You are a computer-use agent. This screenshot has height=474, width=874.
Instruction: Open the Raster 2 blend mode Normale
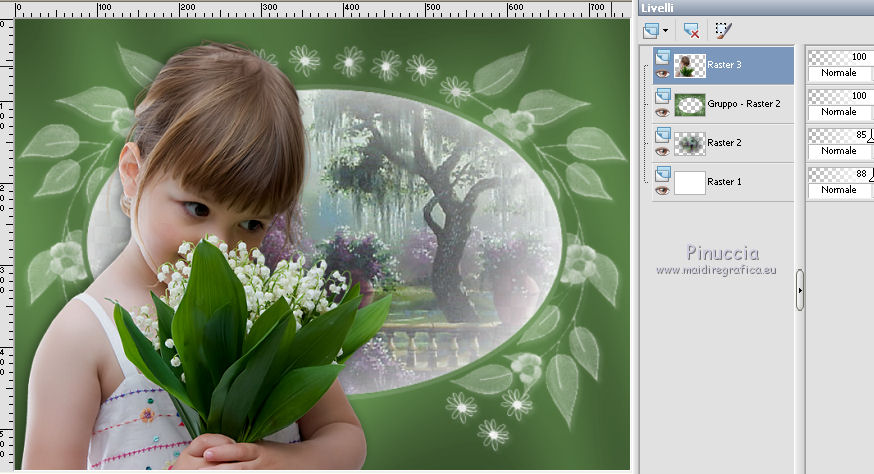point(839,151)
